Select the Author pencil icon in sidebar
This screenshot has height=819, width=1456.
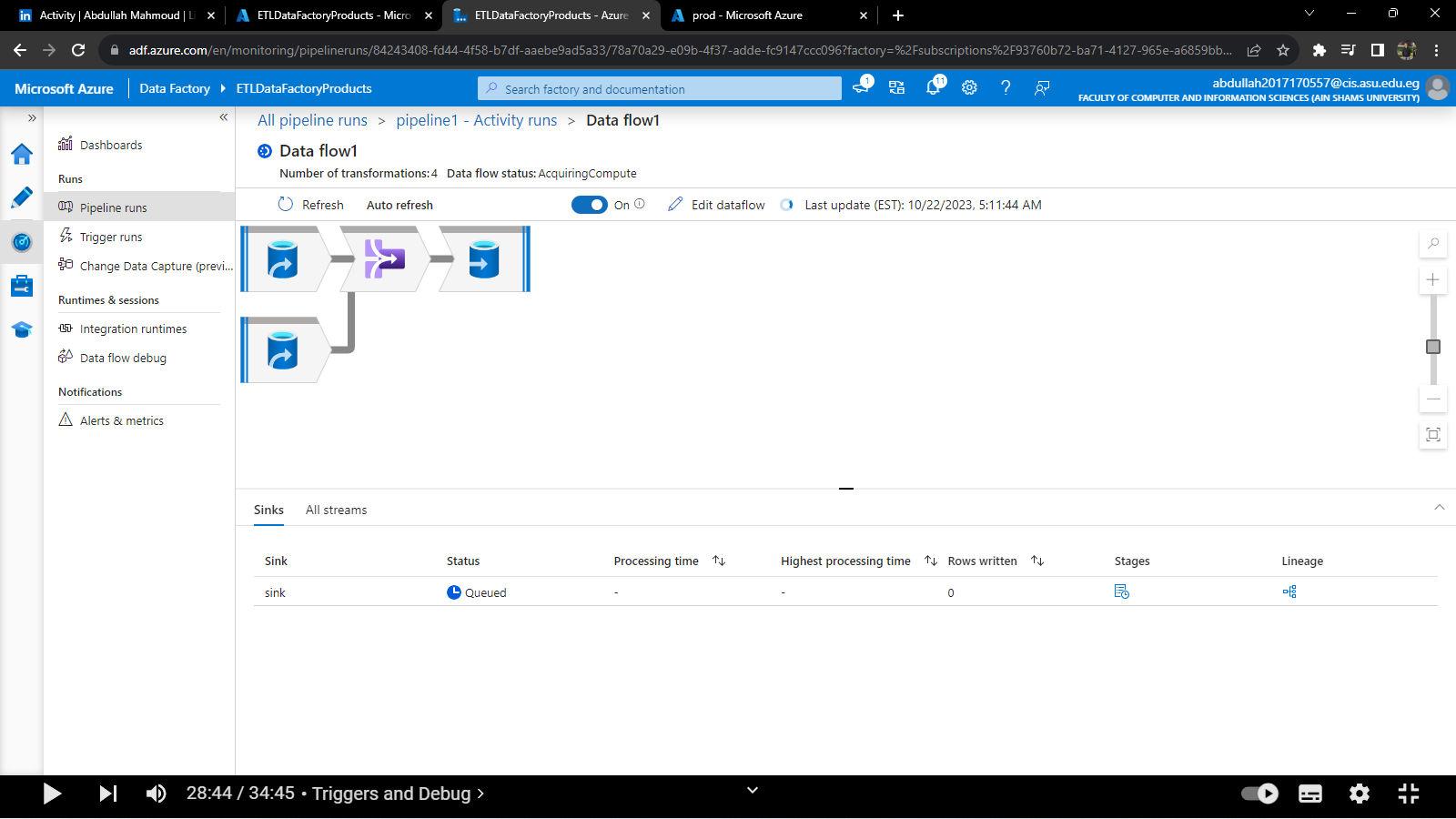click(x=22, y=197)
